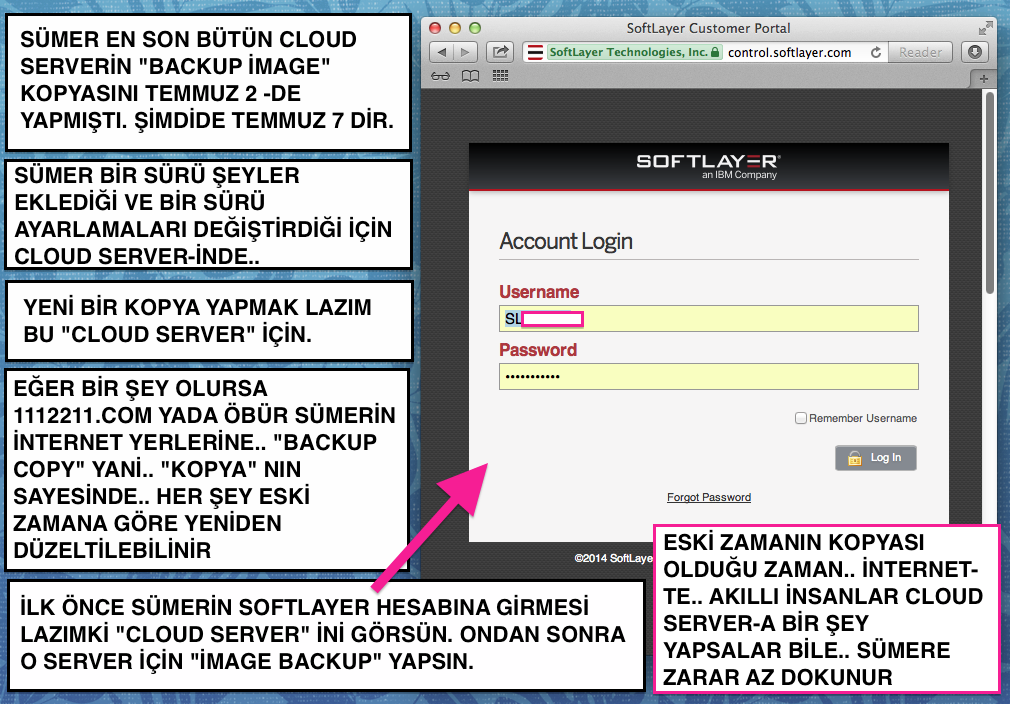1010x704 pixels.
Task: Click the SoftLayer logo in the login header
Action: [709, 166]
